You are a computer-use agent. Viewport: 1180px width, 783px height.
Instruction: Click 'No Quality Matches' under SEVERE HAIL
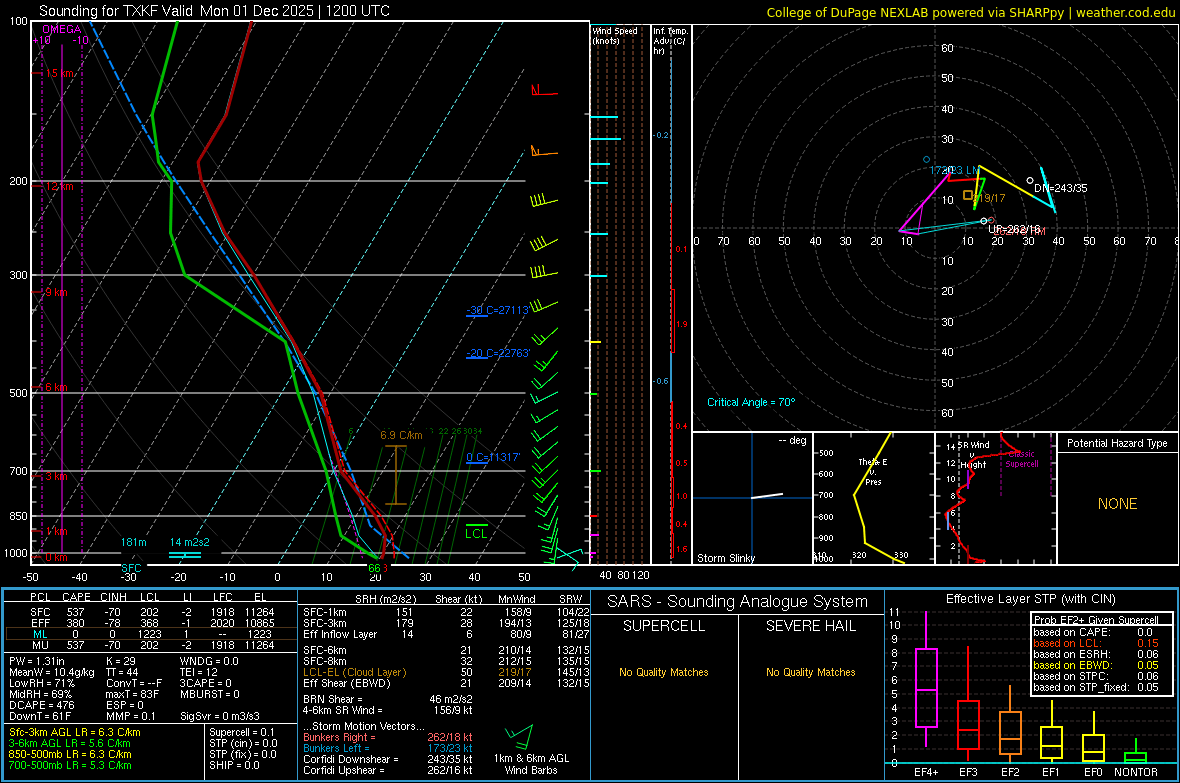click(810, 672)
